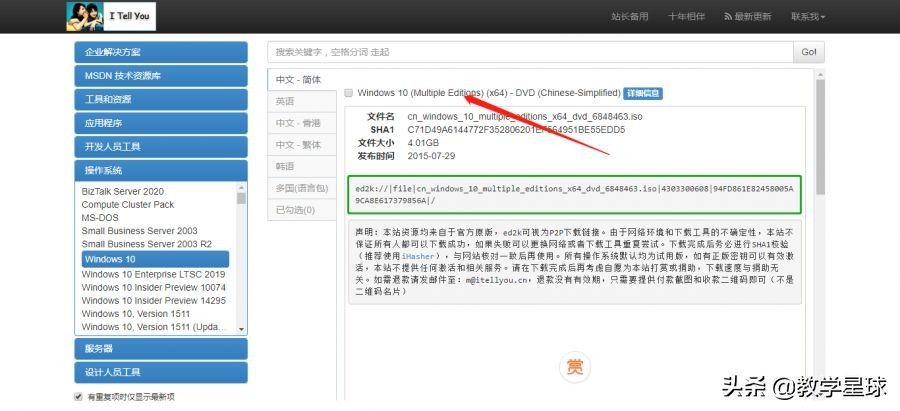
Task: Switch to the 中文 - 简体 tab
Action: [302, 80]
